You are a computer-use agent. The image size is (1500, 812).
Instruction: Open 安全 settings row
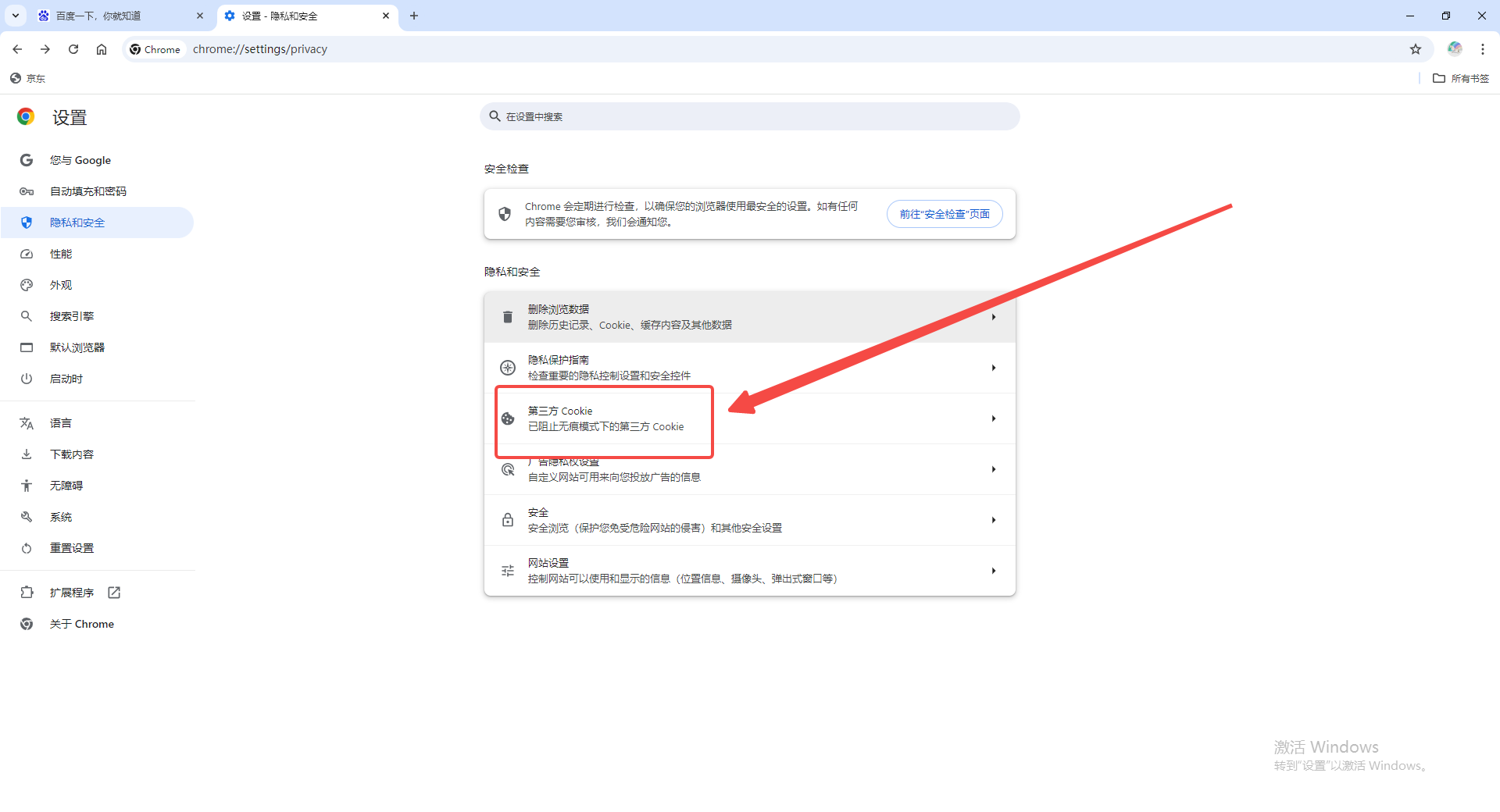750,520
